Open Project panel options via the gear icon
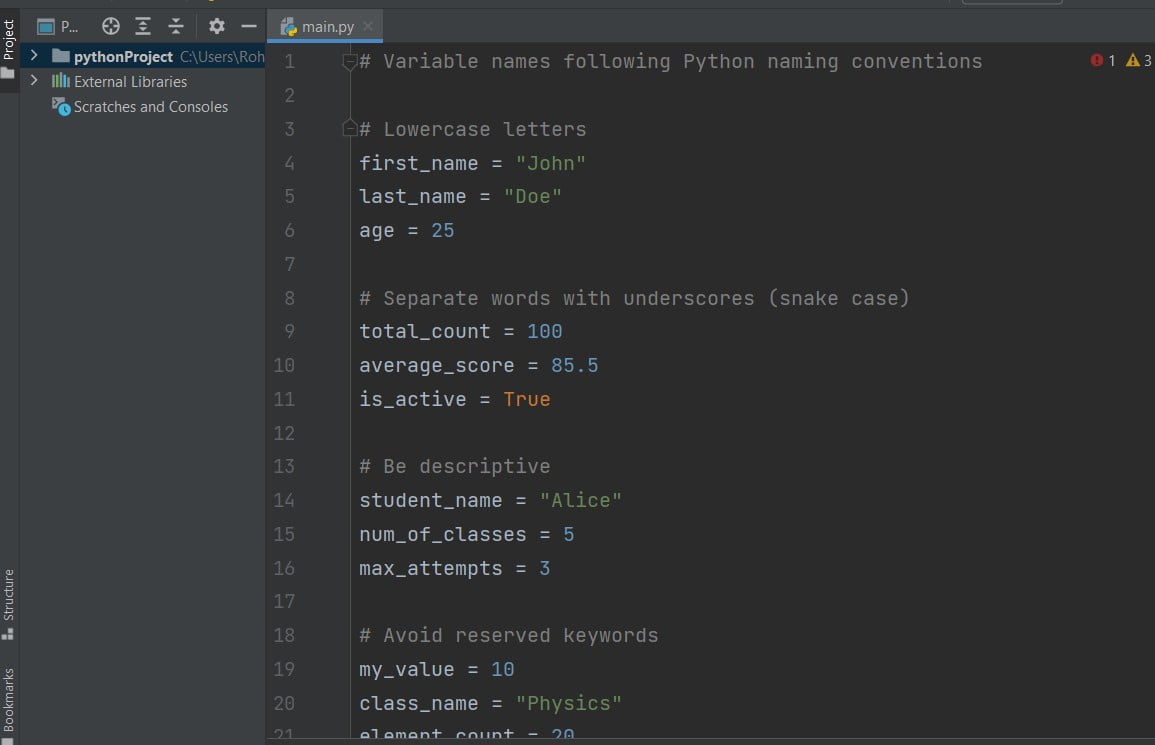 216,26
